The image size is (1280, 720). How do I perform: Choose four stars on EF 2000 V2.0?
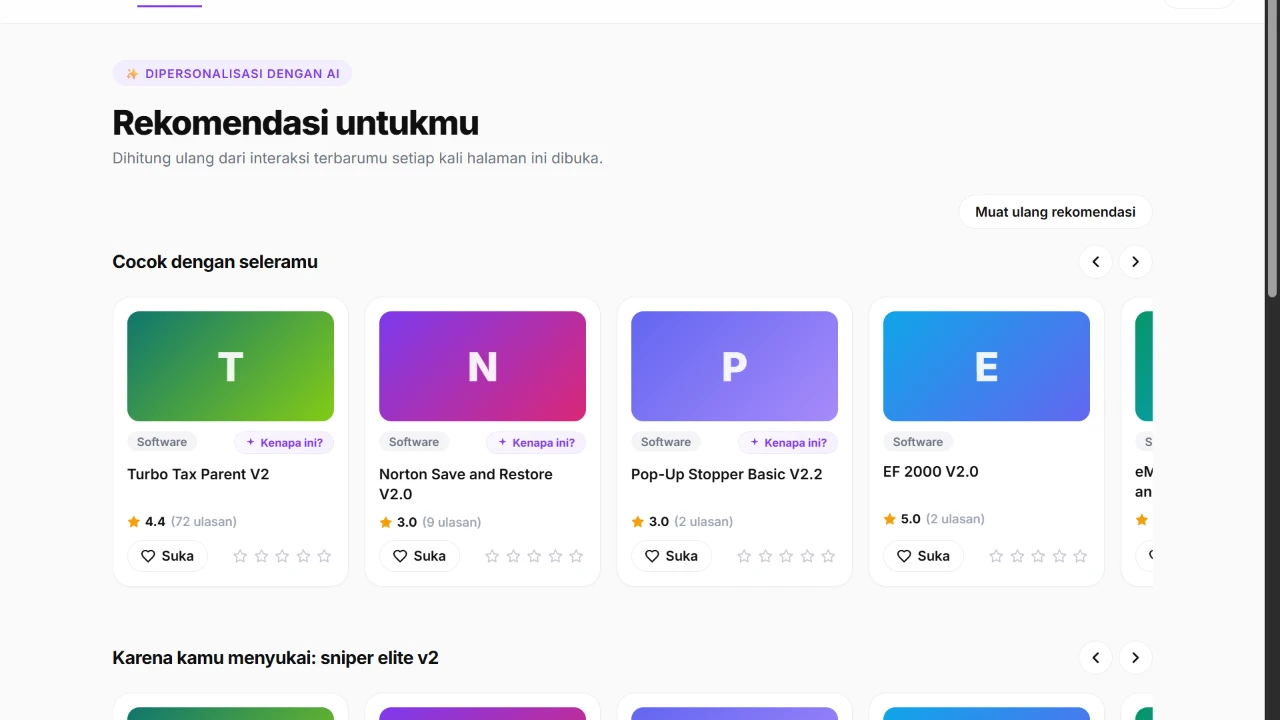(1059, 556)
